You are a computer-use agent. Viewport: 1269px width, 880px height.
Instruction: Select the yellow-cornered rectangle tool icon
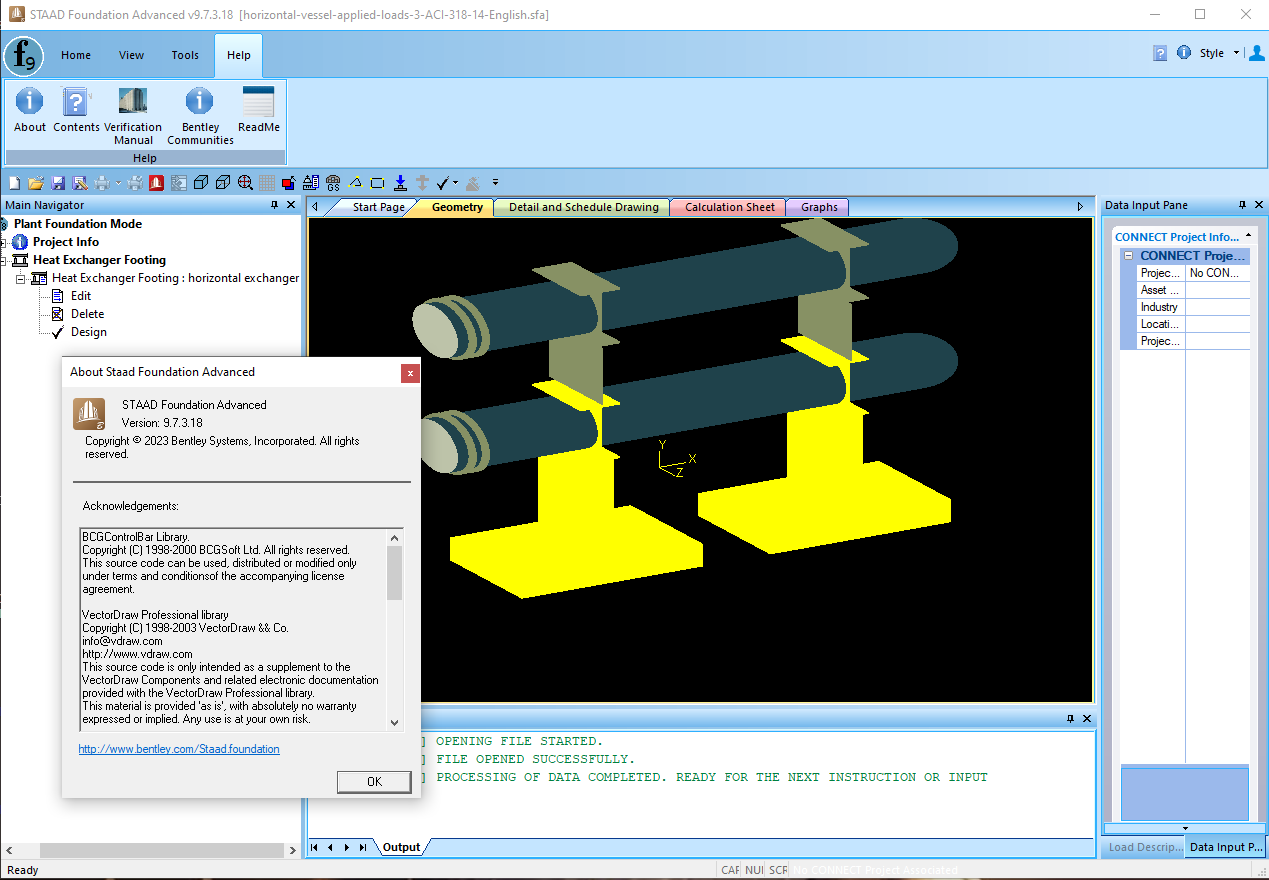pos(377,183)
